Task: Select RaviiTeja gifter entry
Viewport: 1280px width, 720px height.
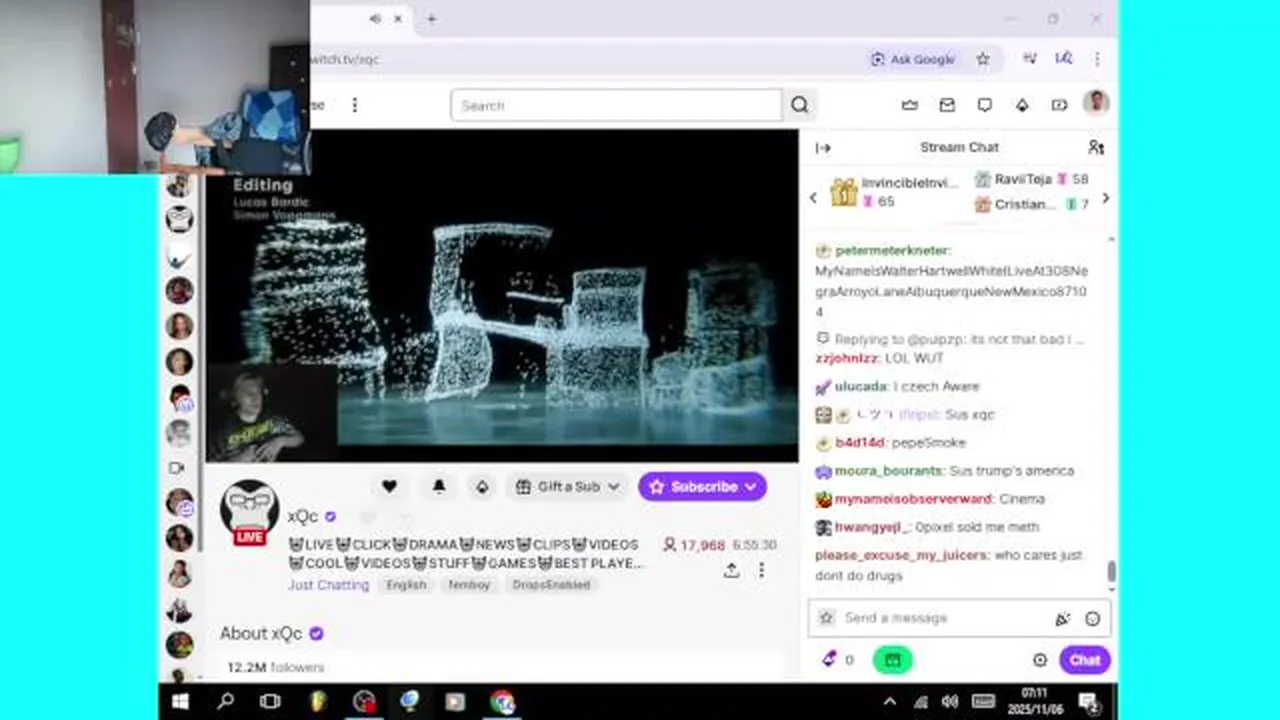Action: [1032, 179]
